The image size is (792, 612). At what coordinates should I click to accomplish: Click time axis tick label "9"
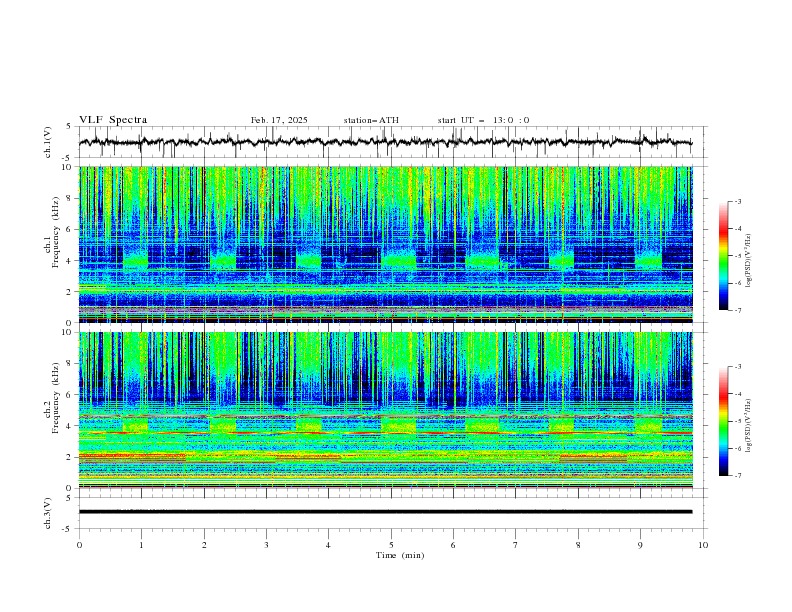(x=640, y=545)
